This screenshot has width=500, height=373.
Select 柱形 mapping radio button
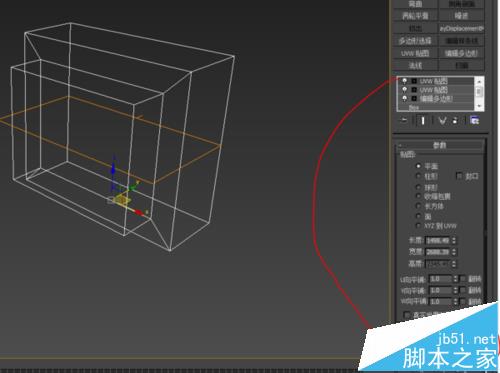click(x=418, y=176)
